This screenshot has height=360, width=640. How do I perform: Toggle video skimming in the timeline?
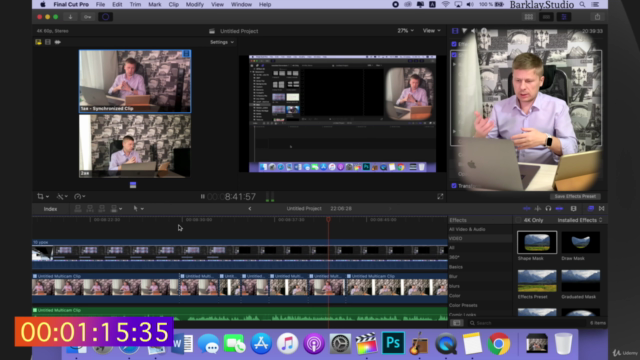(x=527, y=209)
